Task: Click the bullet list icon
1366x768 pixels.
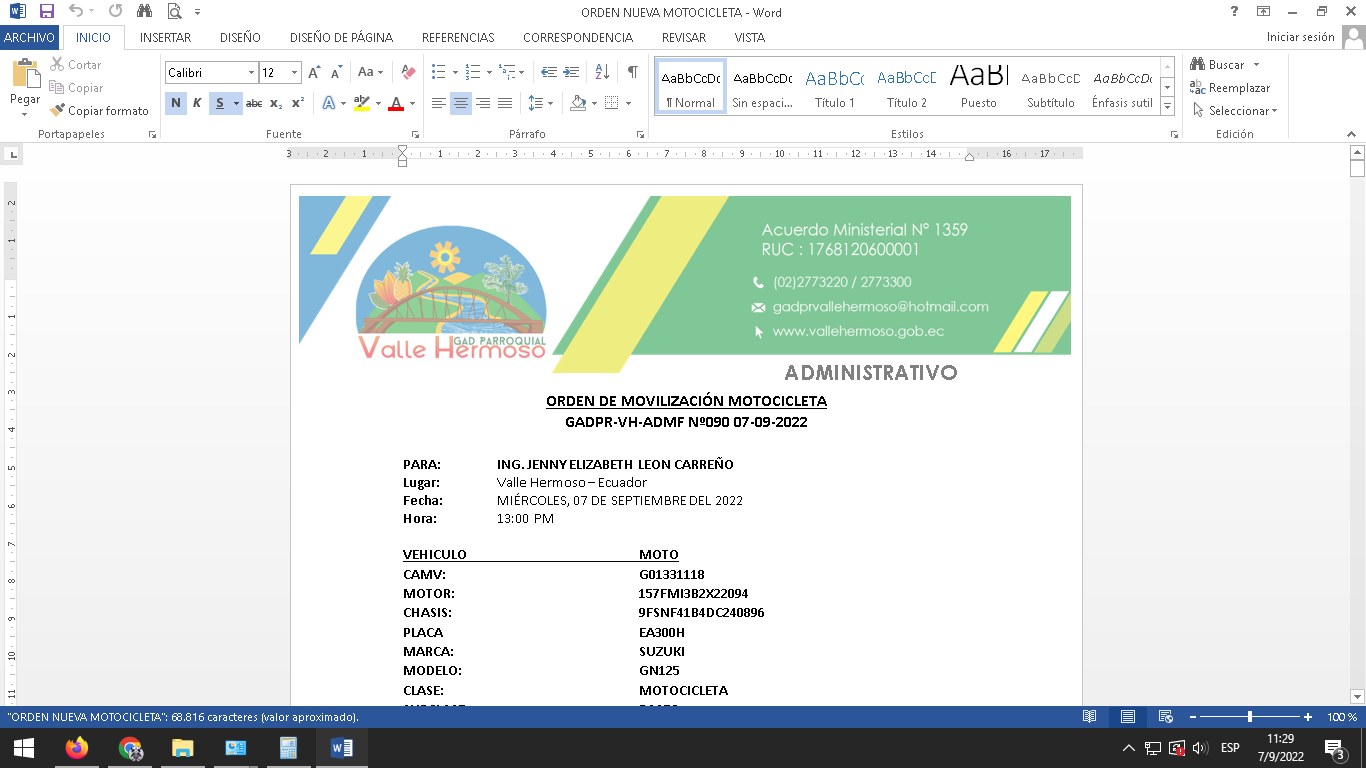Action: point(438,72)
